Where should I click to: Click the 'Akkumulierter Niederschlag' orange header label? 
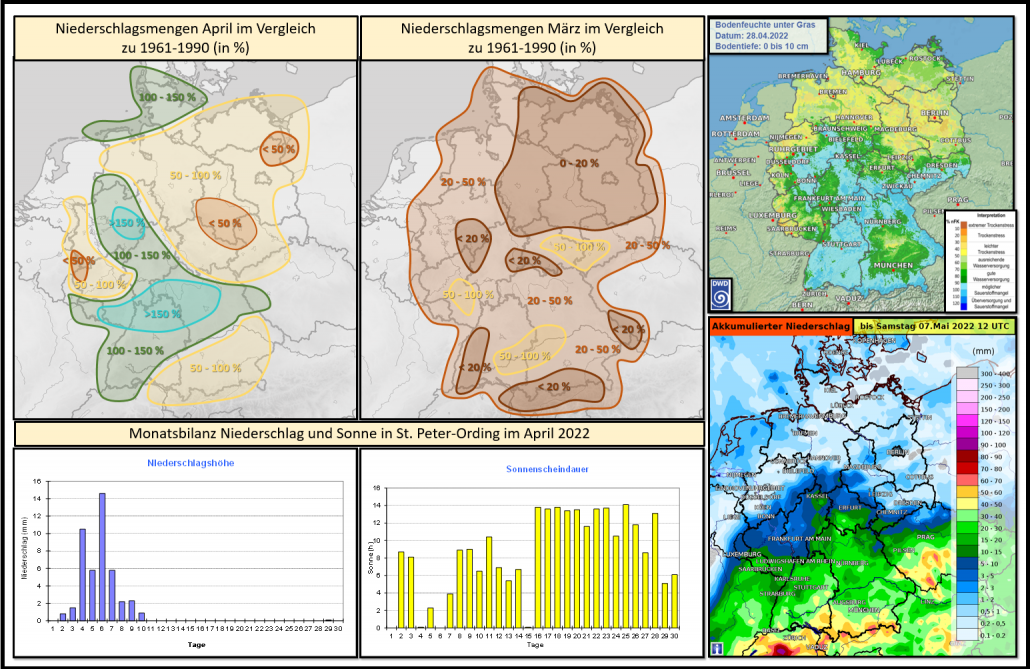click(x=779, y=326)
